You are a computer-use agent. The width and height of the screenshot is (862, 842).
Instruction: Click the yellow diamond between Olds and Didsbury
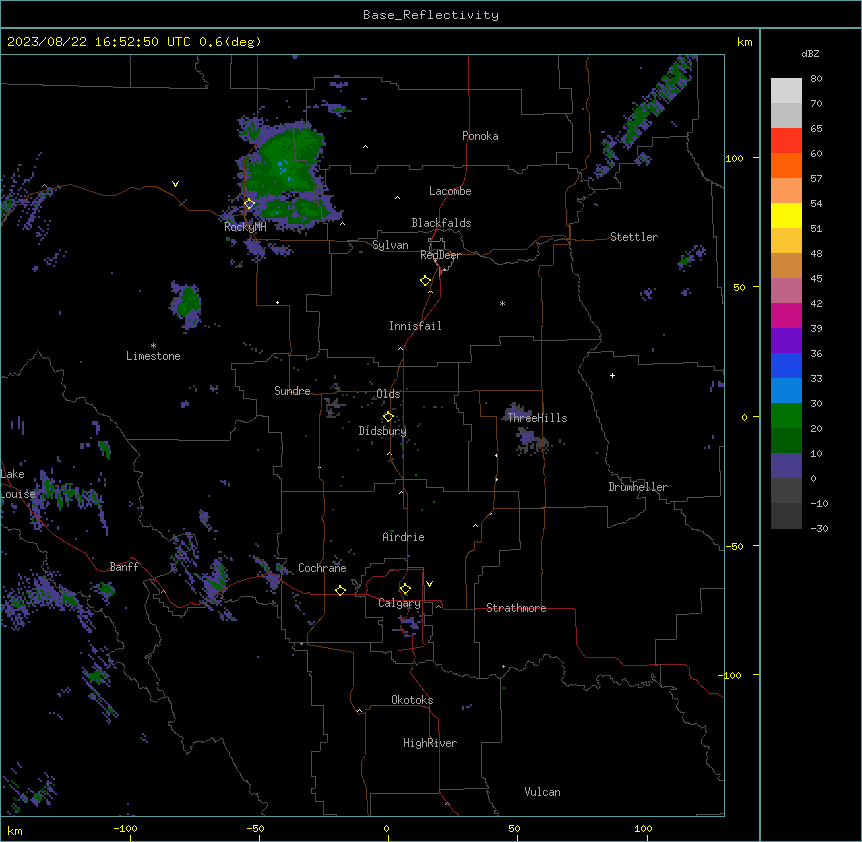pos(388,417)
